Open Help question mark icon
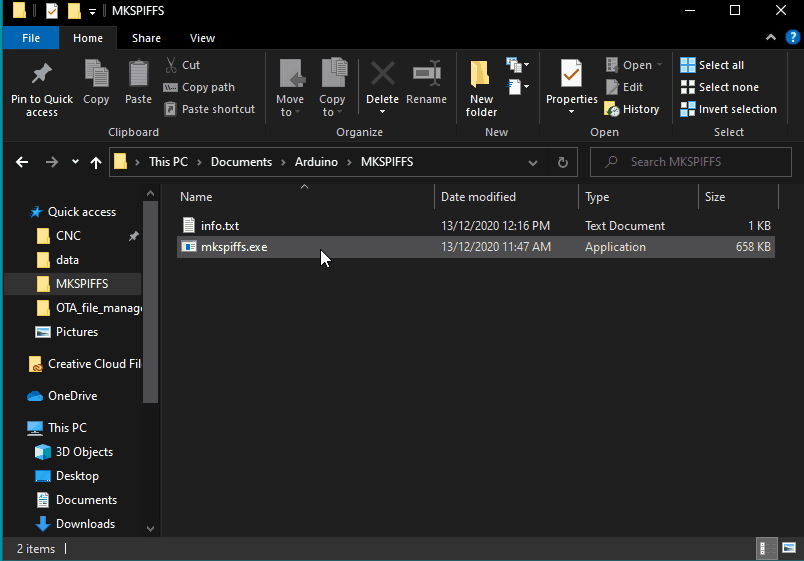This screenshot has height=561, width=804. pyautogui.click(x=792, y=37)
